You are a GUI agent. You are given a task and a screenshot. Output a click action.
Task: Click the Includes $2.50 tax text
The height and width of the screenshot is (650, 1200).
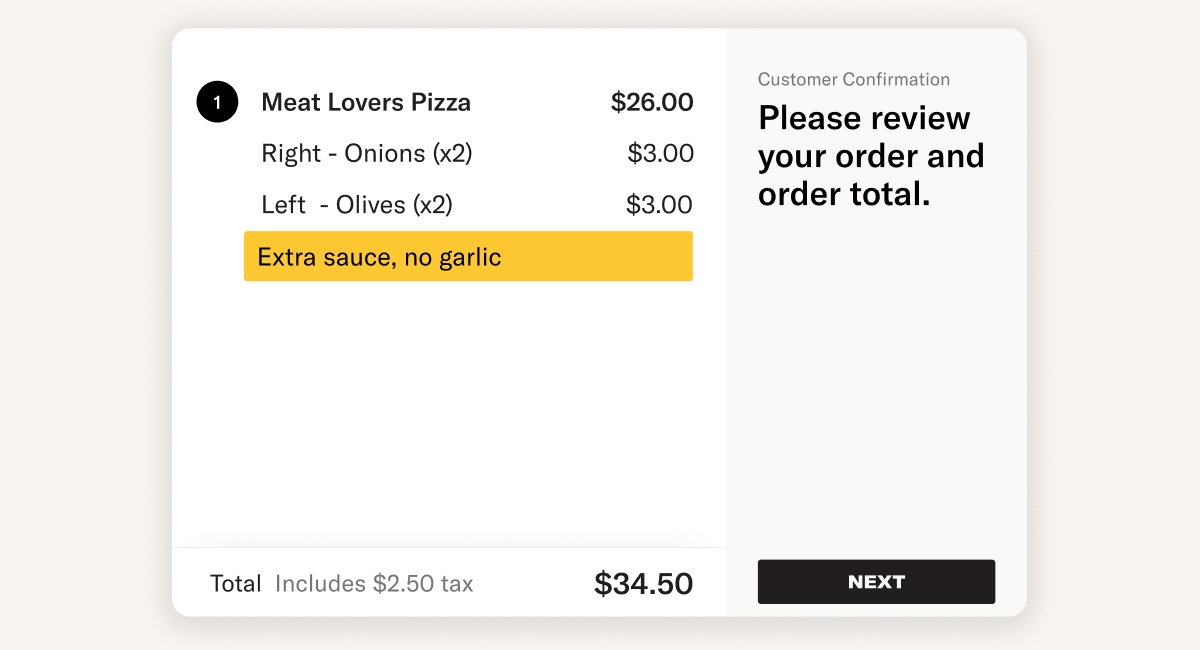[374, 584]
